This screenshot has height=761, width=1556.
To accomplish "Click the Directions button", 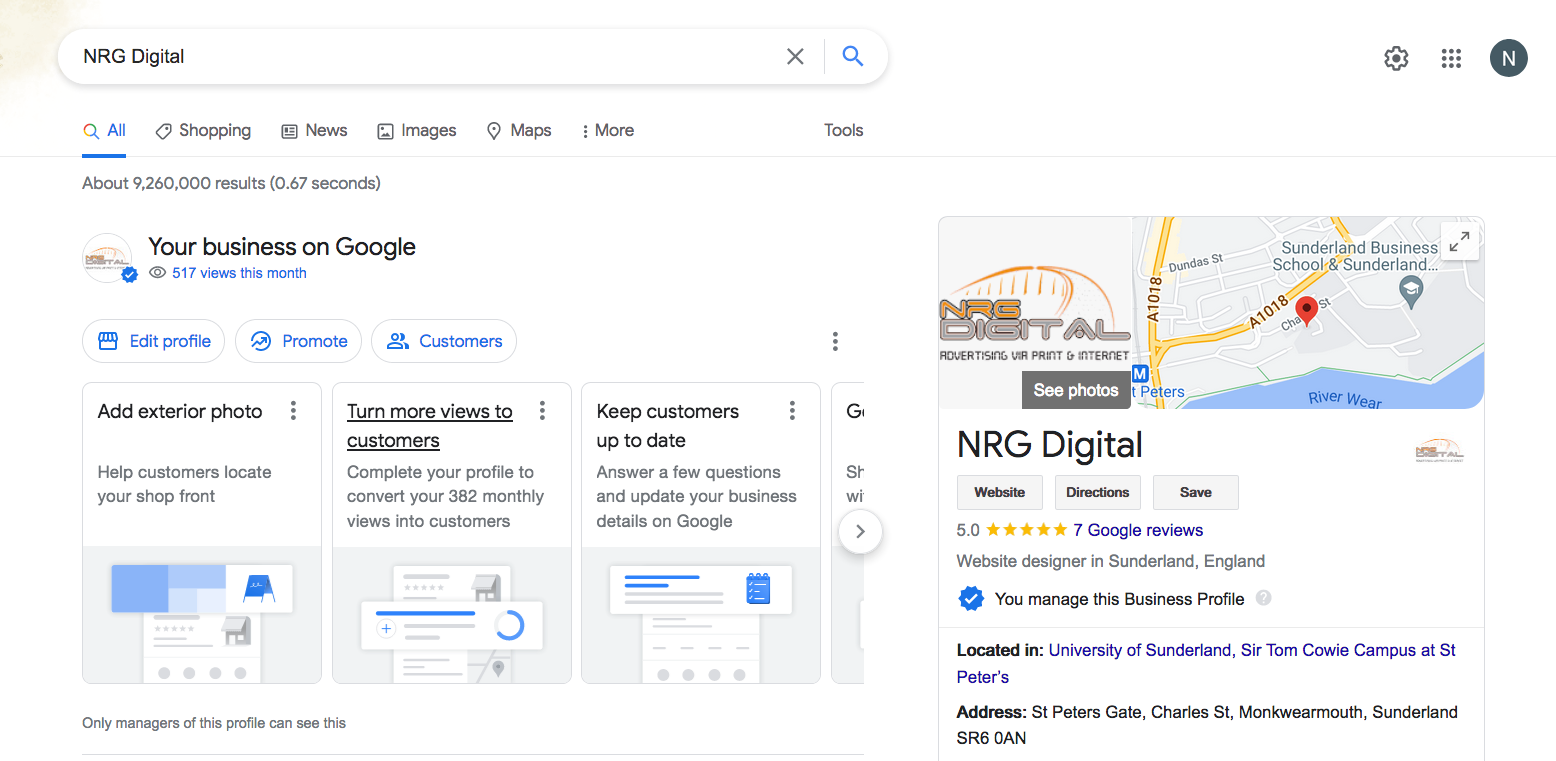I will tap(1097, 492).
